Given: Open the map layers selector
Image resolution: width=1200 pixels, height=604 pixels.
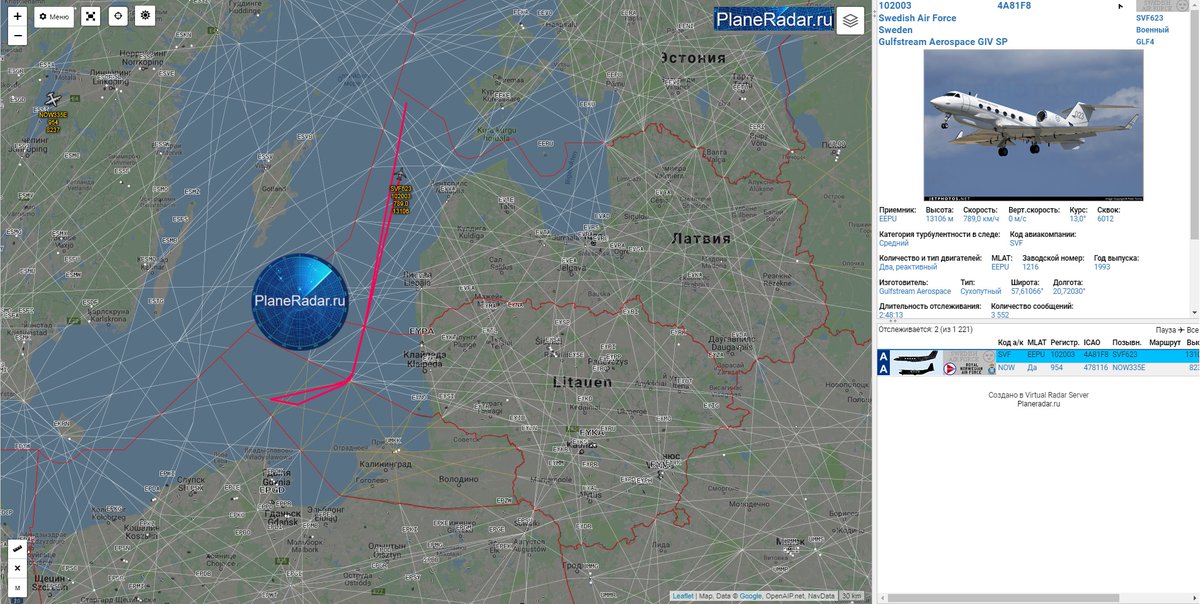Looking at the screenshot, I should pyautogui.click(x=850, y=20).
